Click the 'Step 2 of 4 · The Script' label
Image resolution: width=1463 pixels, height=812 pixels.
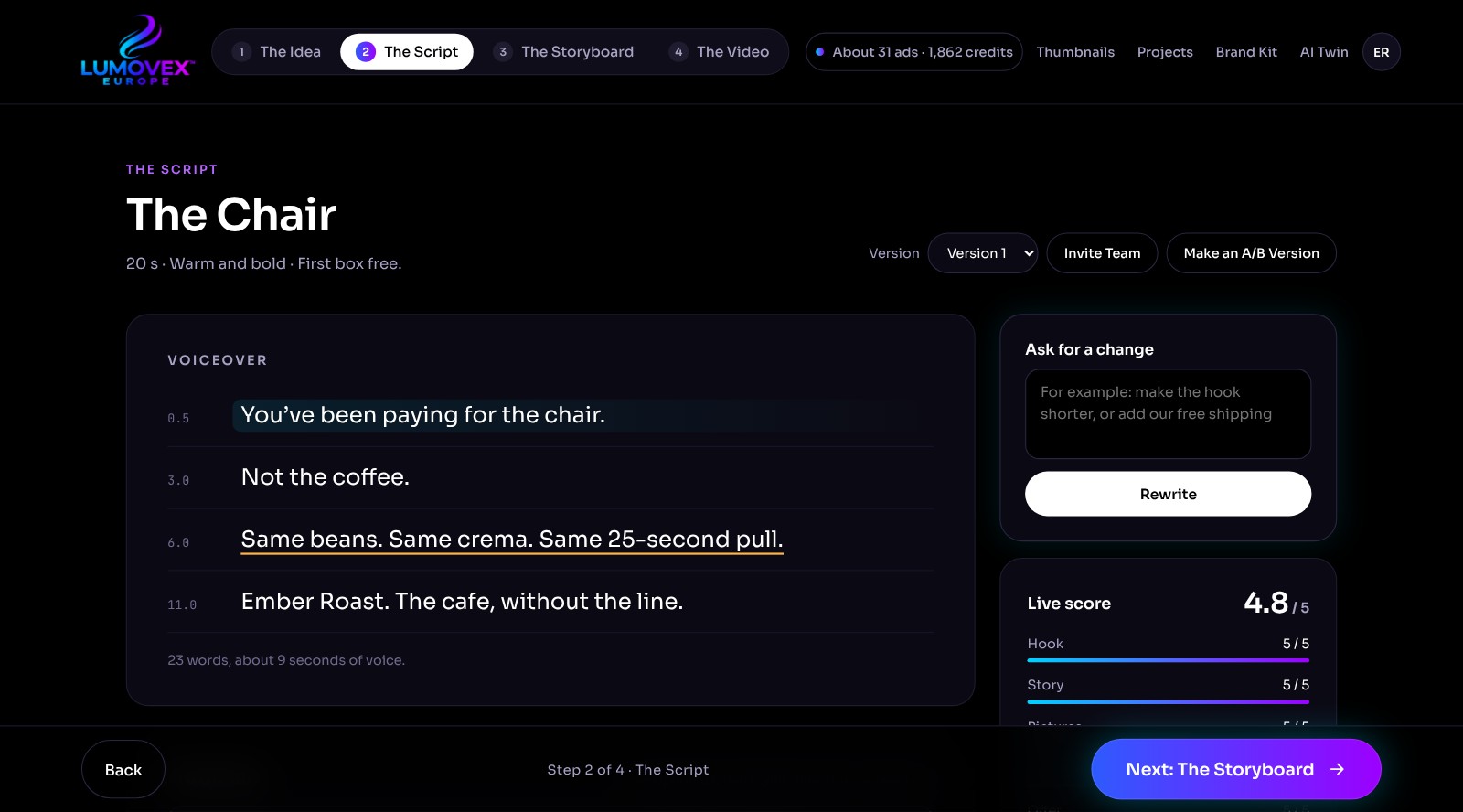click(628, 770)
